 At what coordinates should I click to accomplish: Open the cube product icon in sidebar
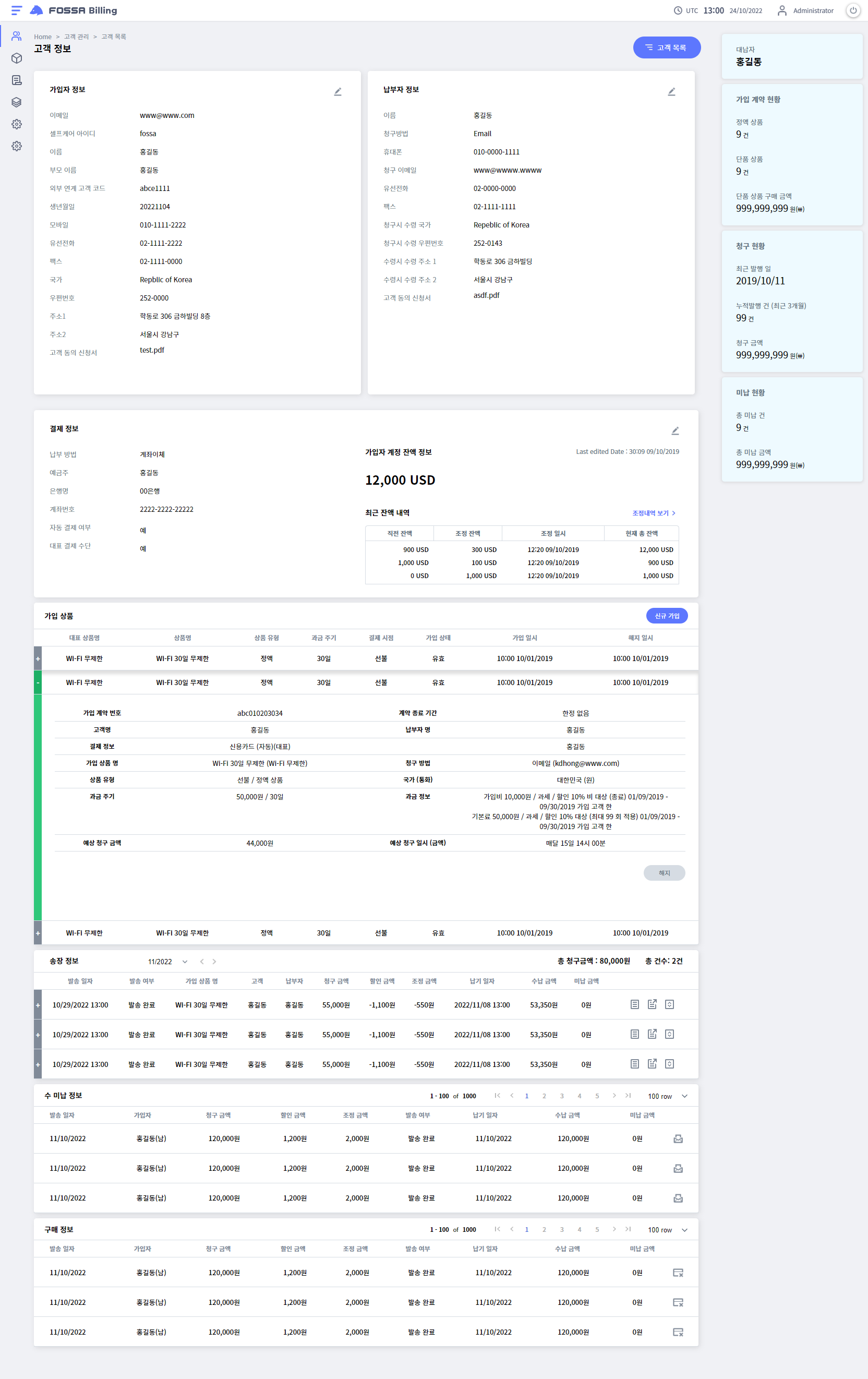pos(17,58)
